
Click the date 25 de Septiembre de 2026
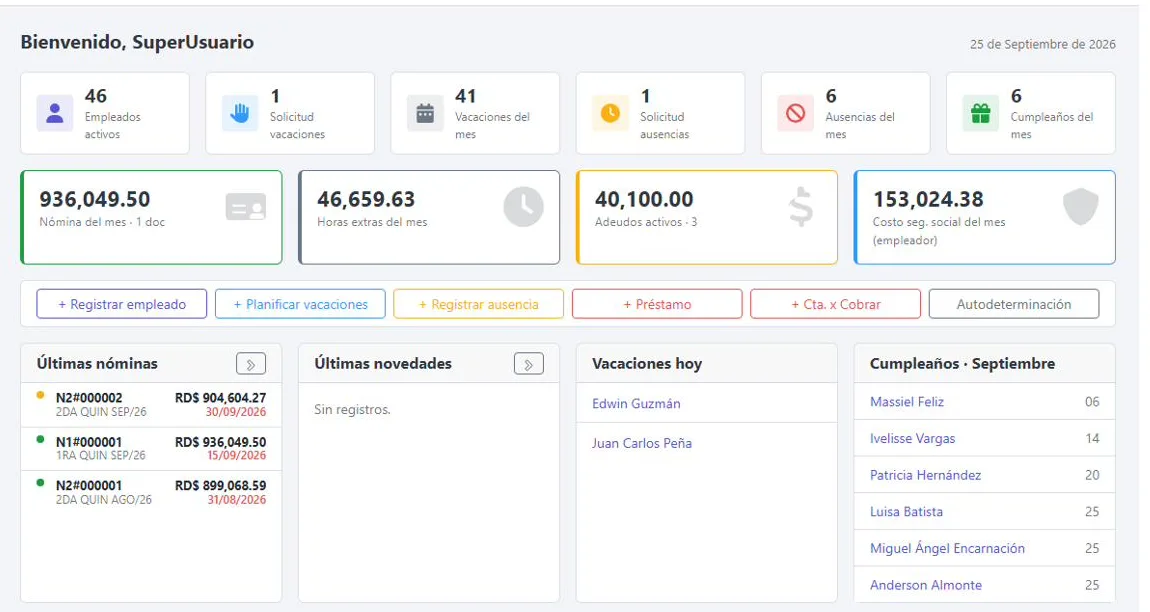pyautogui.click(x=1042, y=45)
